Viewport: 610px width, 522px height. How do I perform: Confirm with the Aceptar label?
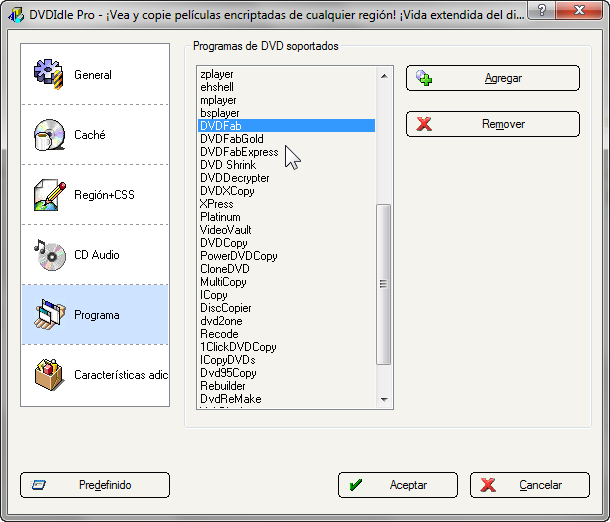408,485
